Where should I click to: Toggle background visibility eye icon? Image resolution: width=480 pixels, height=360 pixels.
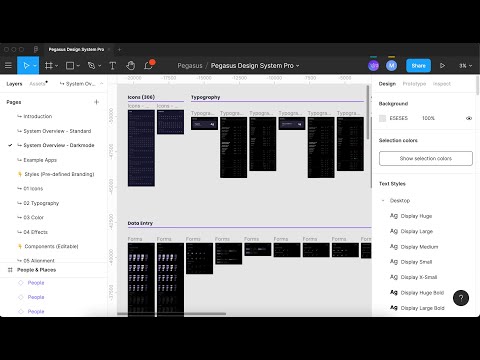(x=469, y=118)
